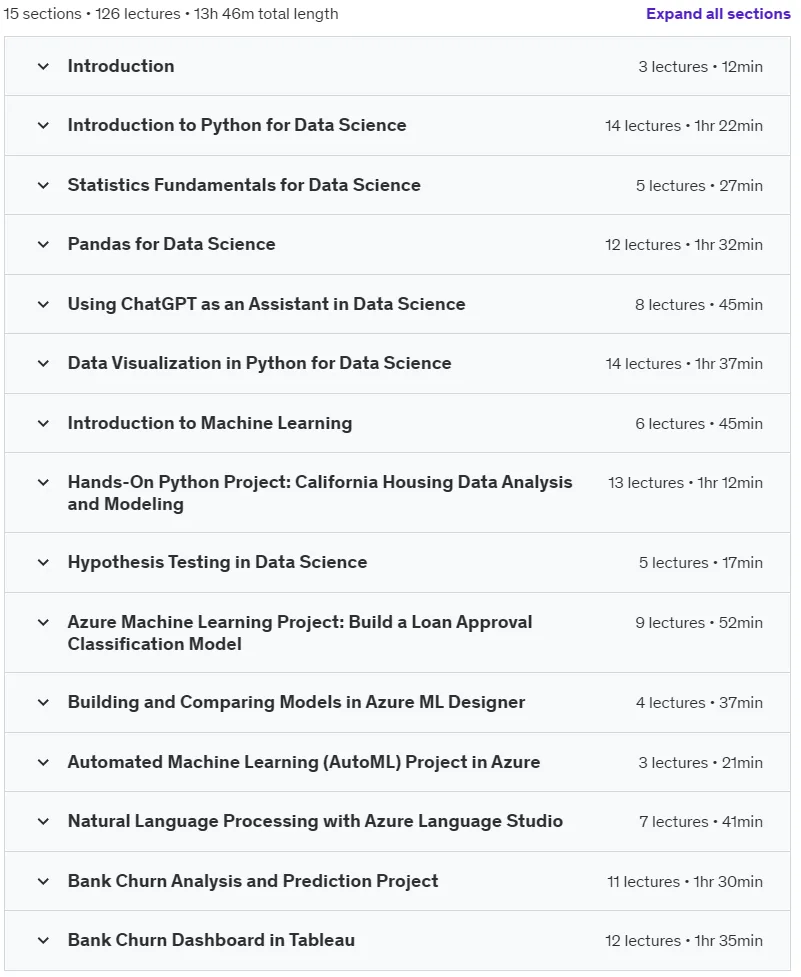
Task: Click Expand all sections link
Action: (x=718, y=14)
